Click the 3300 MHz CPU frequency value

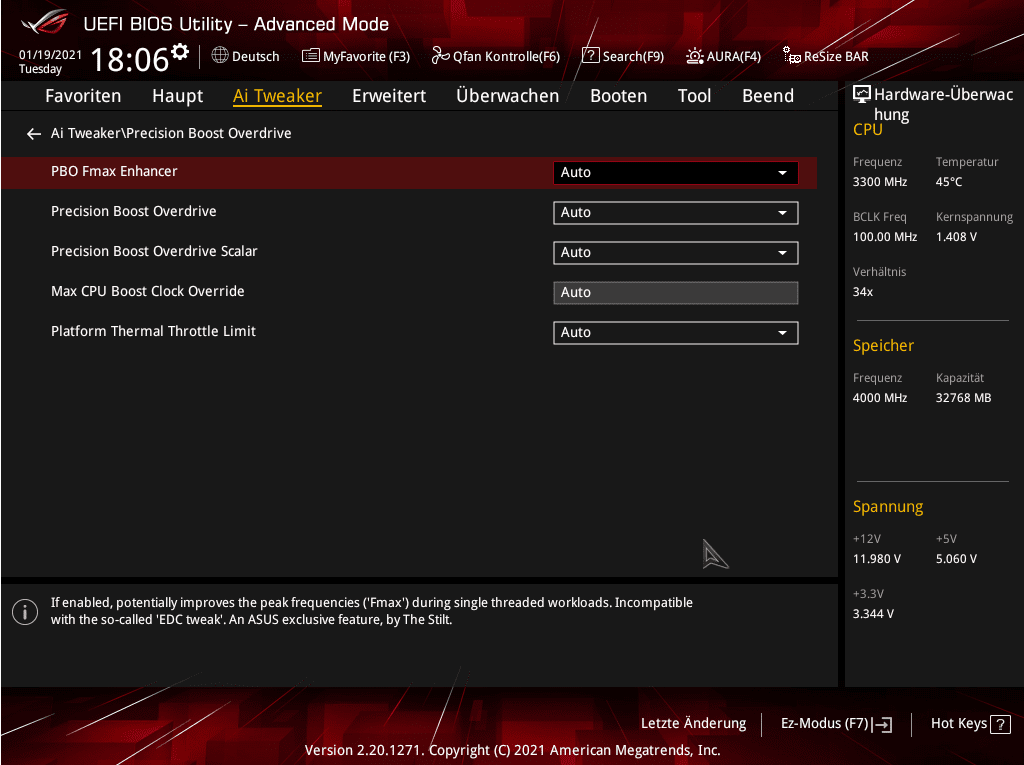tap(880, 182)
